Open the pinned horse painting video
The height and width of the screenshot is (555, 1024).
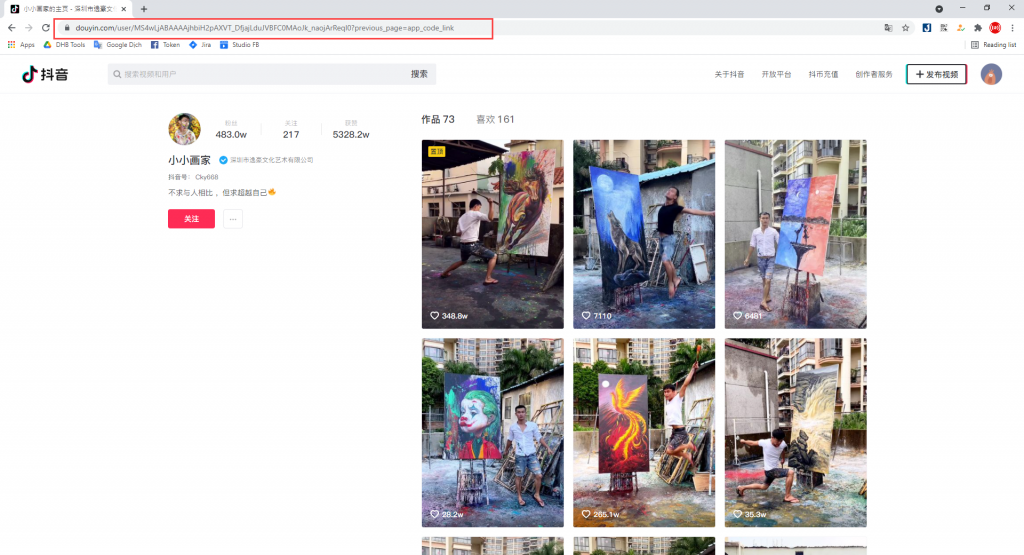[492, 234]
